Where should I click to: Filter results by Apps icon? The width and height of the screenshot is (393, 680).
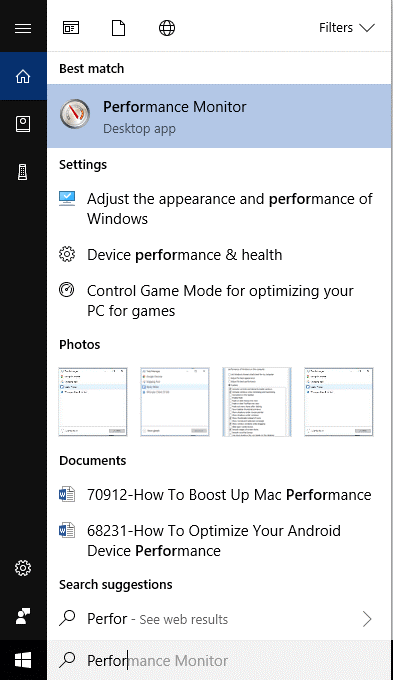(x=71, y=28)
